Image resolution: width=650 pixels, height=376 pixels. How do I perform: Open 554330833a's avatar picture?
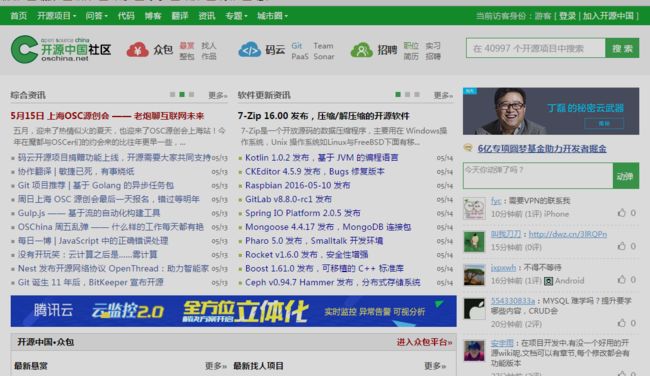tap(474, 309)
